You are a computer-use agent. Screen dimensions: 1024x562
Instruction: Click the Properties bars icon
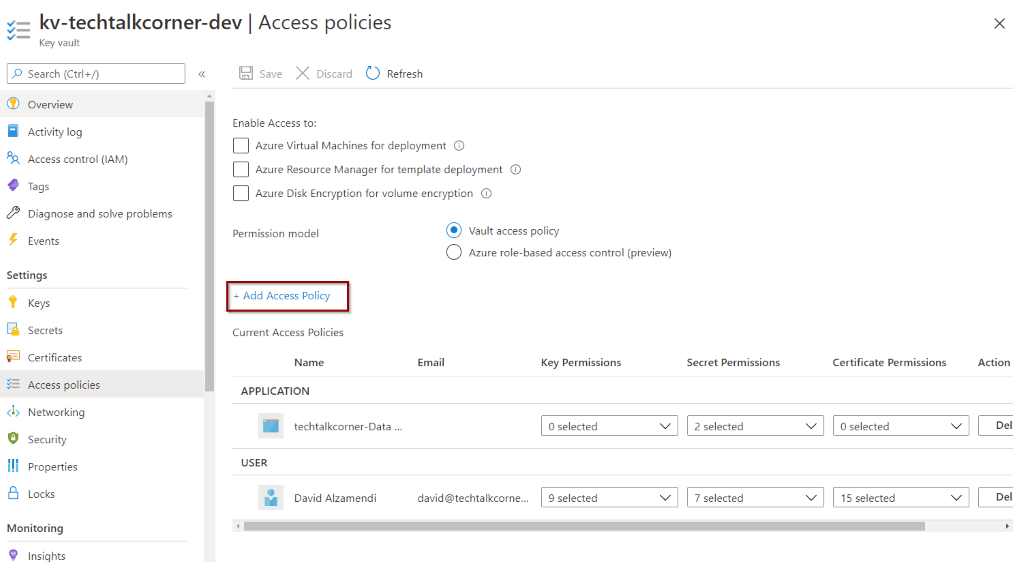[13, 466]
